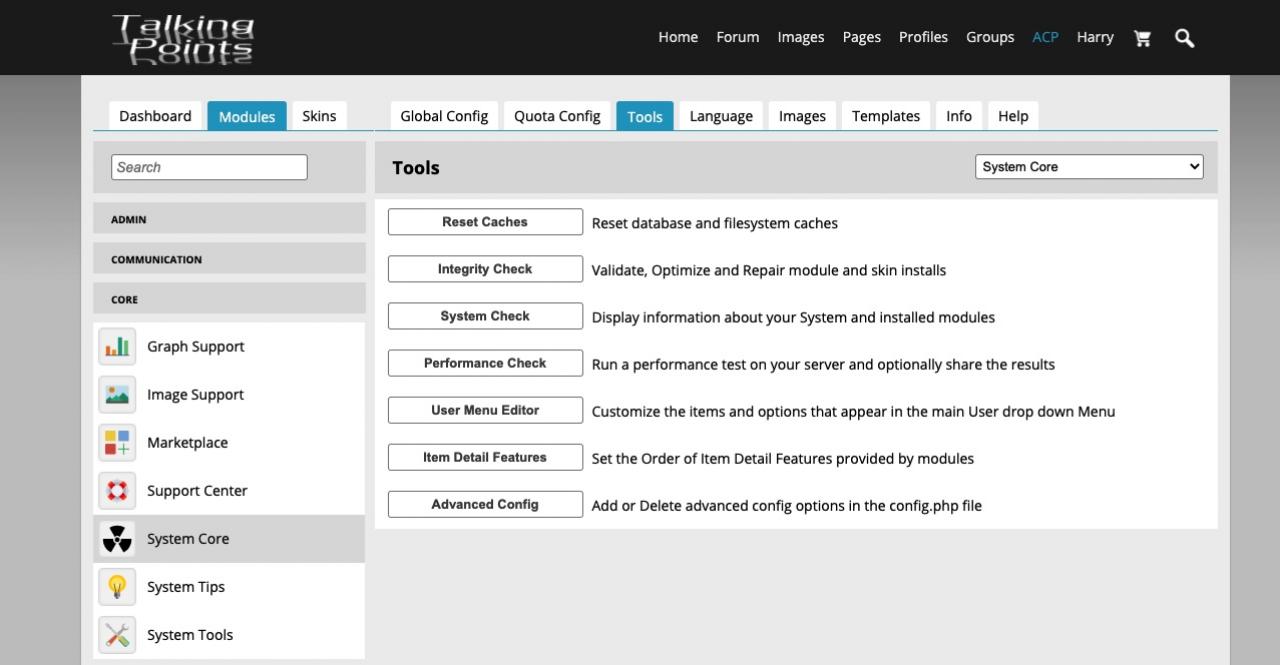Open the Language tab
The width and height of the screenshot is (1280, 665).
tap(721, 116)
